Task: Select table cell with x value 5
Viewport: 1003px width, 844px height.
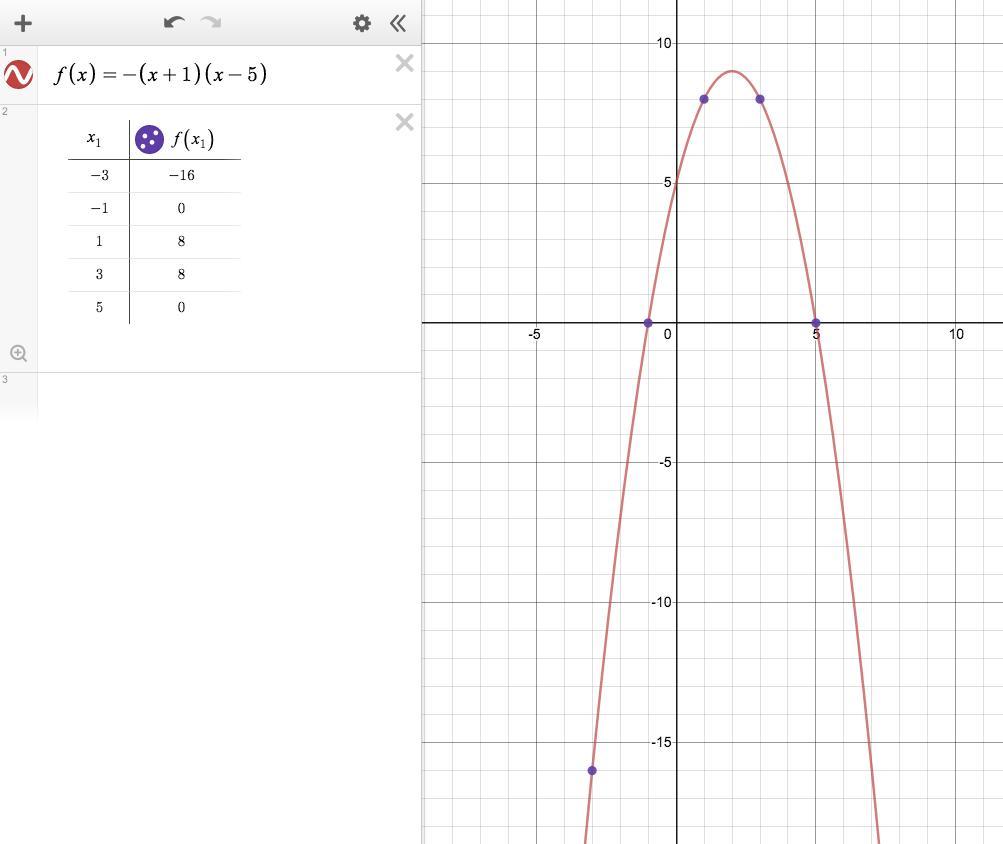Action: pyautogui.click(x=99, y=307)
